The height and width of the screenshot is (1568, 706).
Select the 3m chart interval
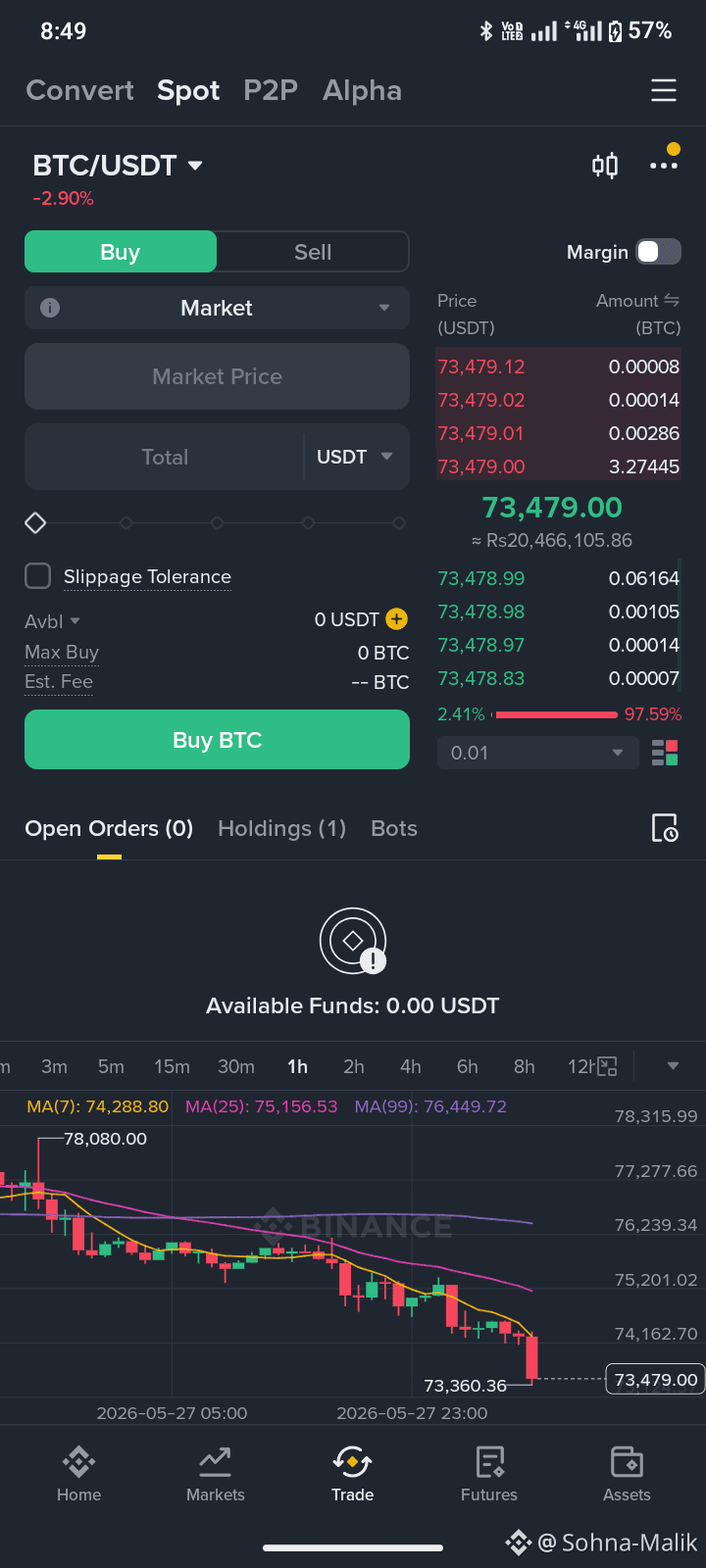coord(54,1066)
